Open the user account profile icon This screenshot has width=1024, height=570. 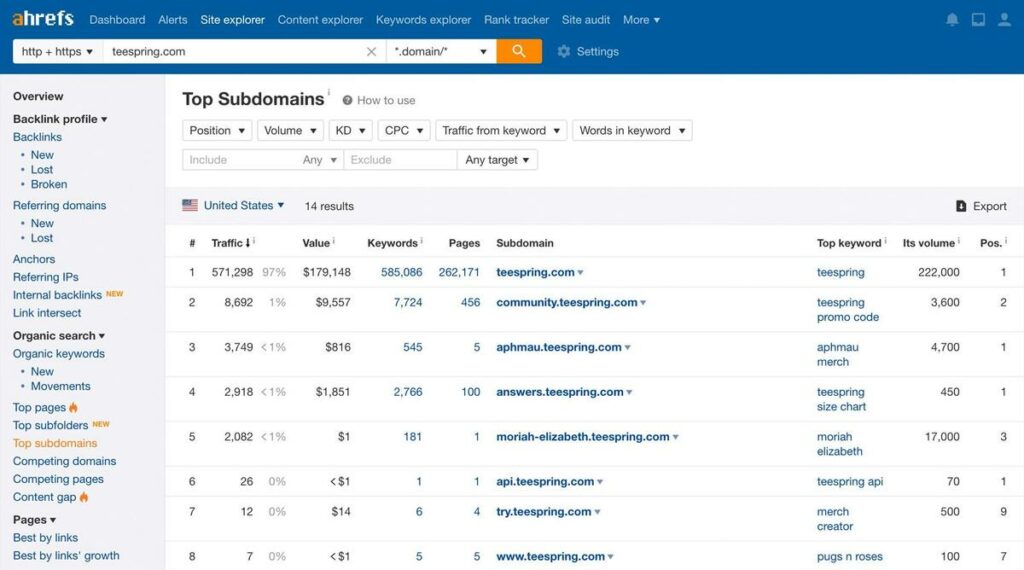1004,20
